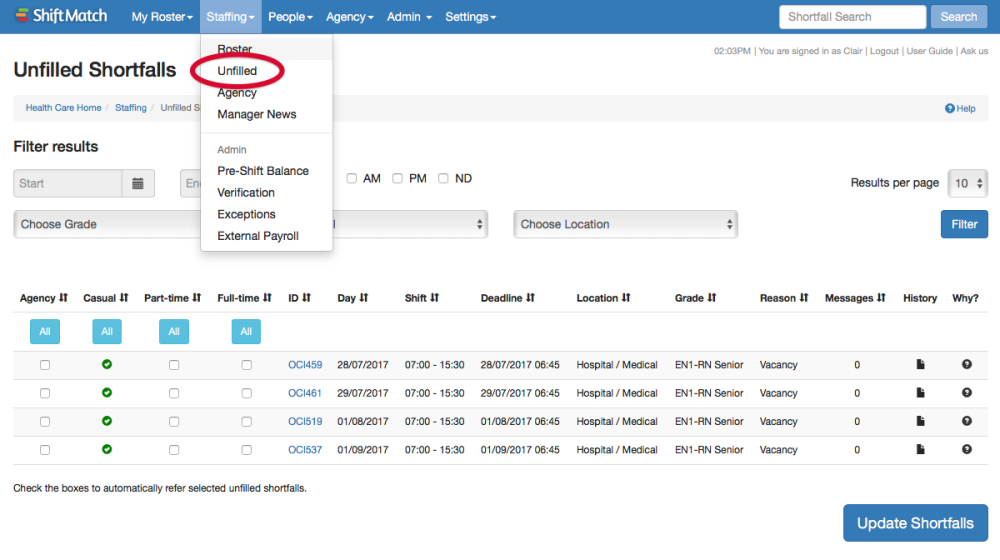The height and width of the screenshot is (560, 1000).
Task: Tick the PM shift checkbox
Action: (x=397, y=179)
